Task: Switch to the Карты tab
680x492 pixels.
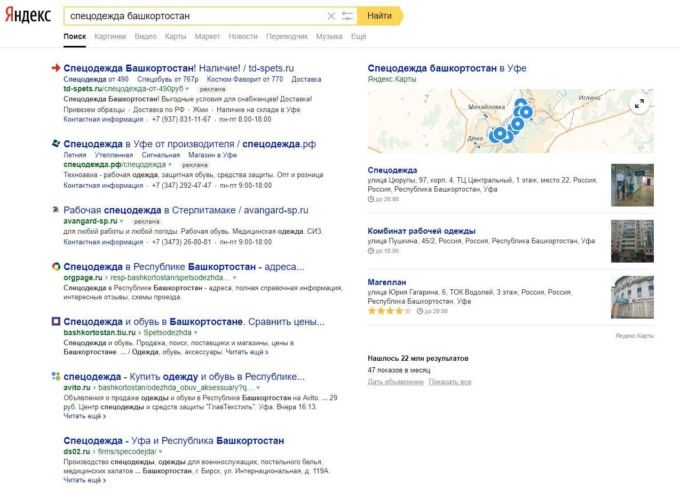Action: click(175, 36)
